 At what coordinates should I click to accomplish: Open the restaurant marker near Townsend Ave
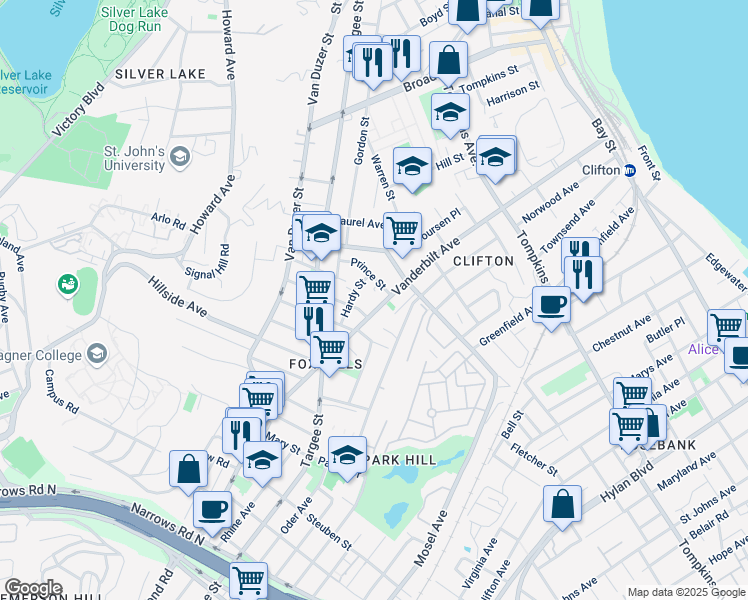583,276
